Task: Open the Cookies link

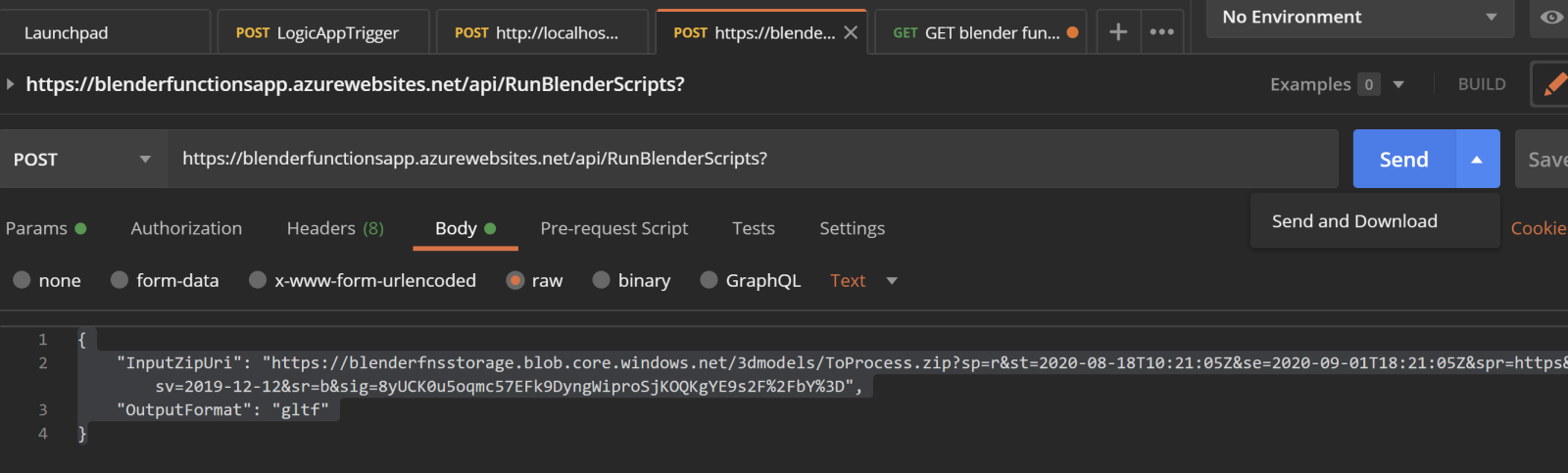Action: pos(1539,228)
